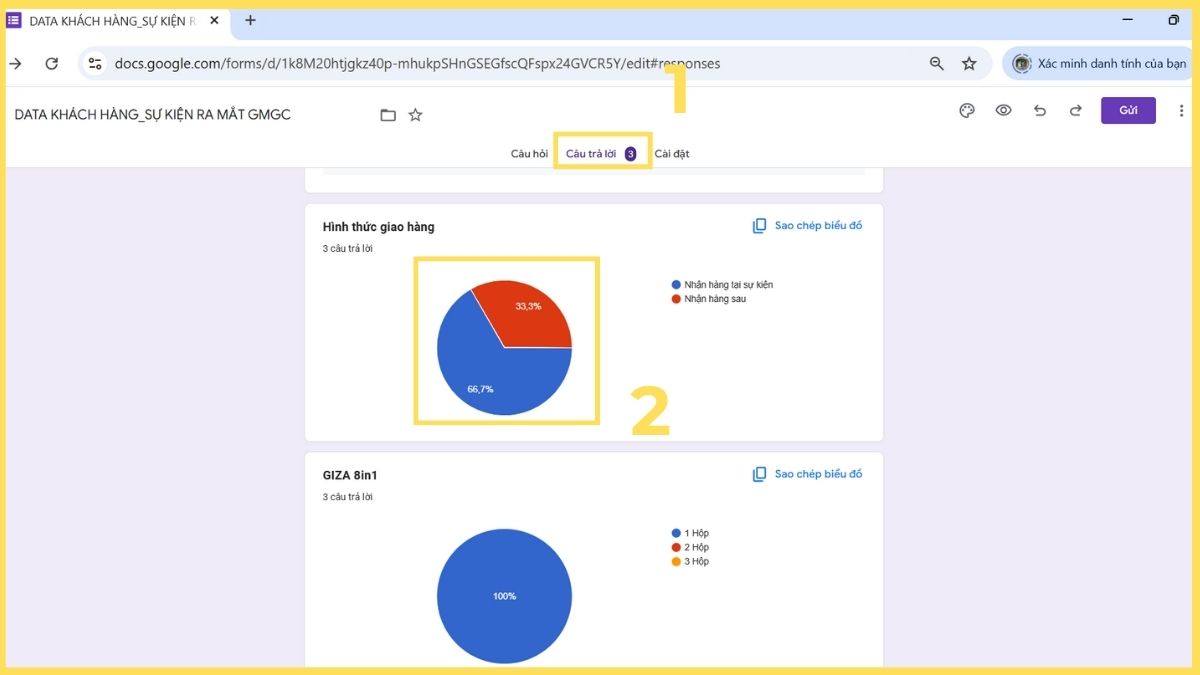Reload the page with the refresh icon

pos(52,63)
